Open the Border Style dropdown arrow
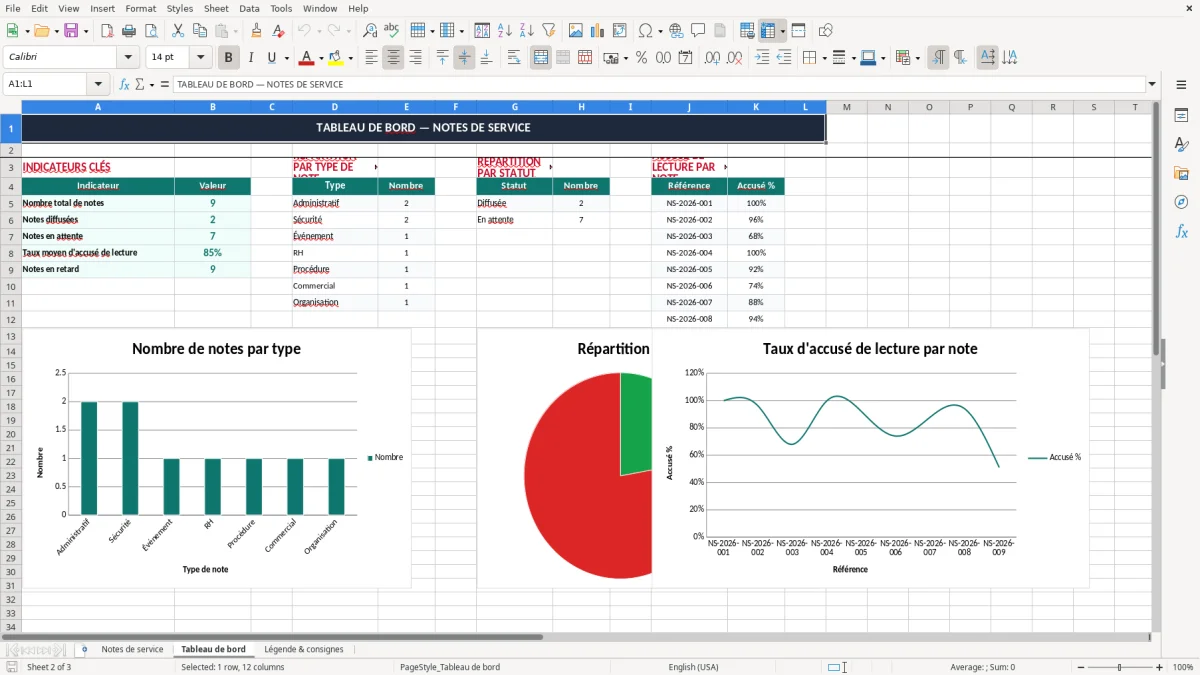 (852, 58)
